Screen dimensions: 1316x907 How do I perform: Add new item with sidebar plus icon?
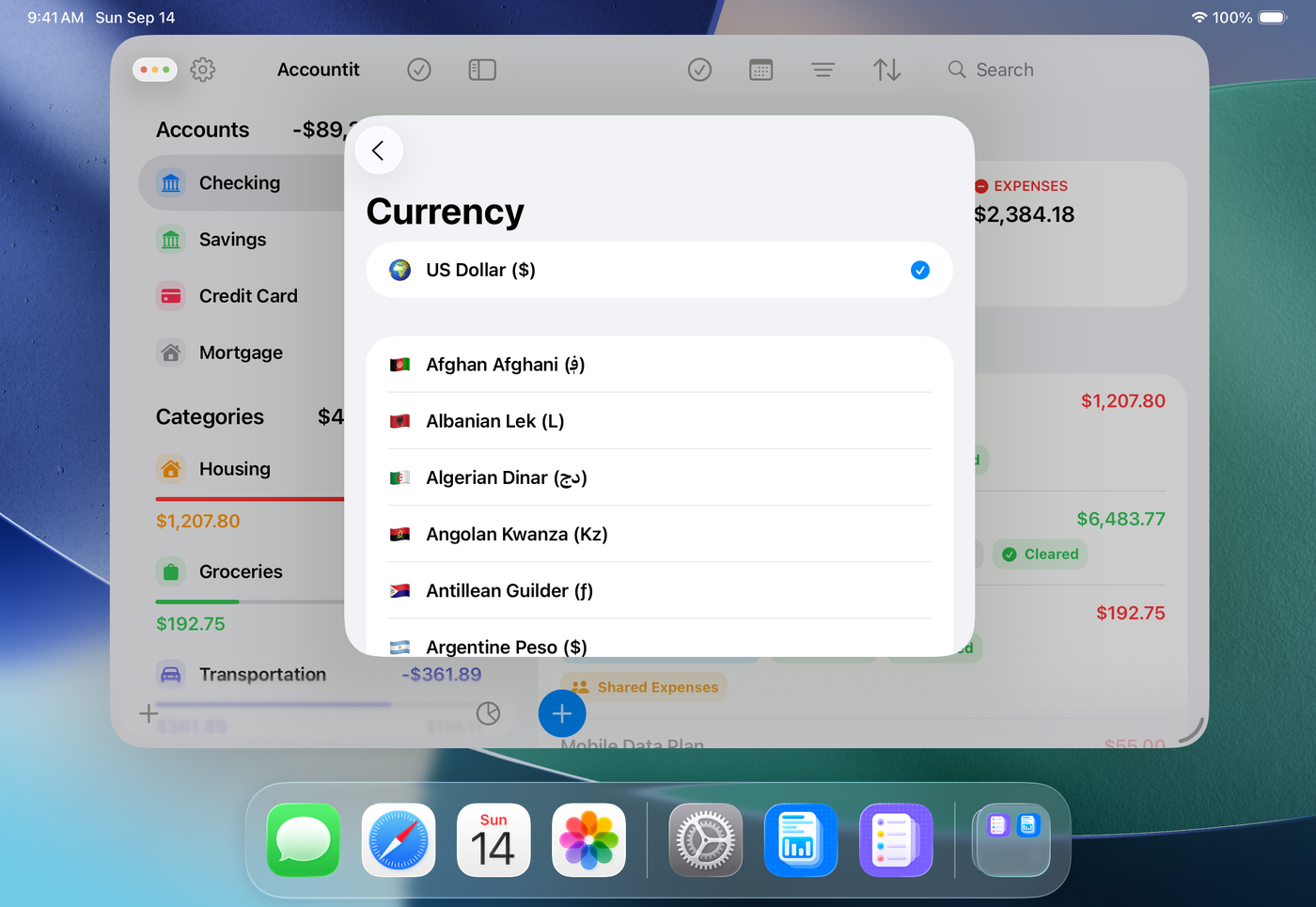149,713
